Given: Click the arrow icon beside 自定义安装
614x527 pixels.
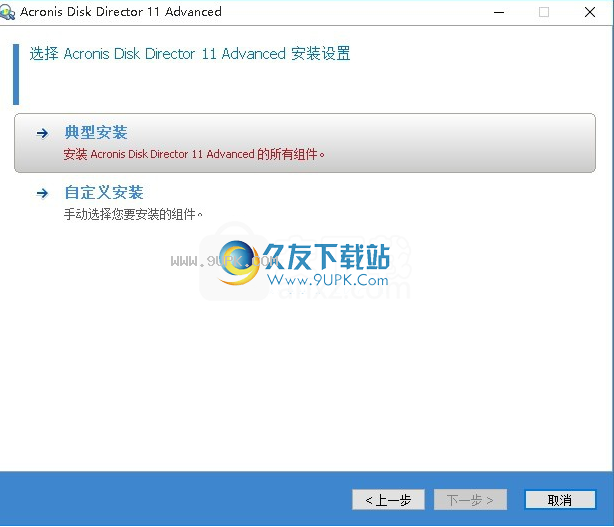Looking at the screenshot, I should pyautogui.click(x=42, y=193).
